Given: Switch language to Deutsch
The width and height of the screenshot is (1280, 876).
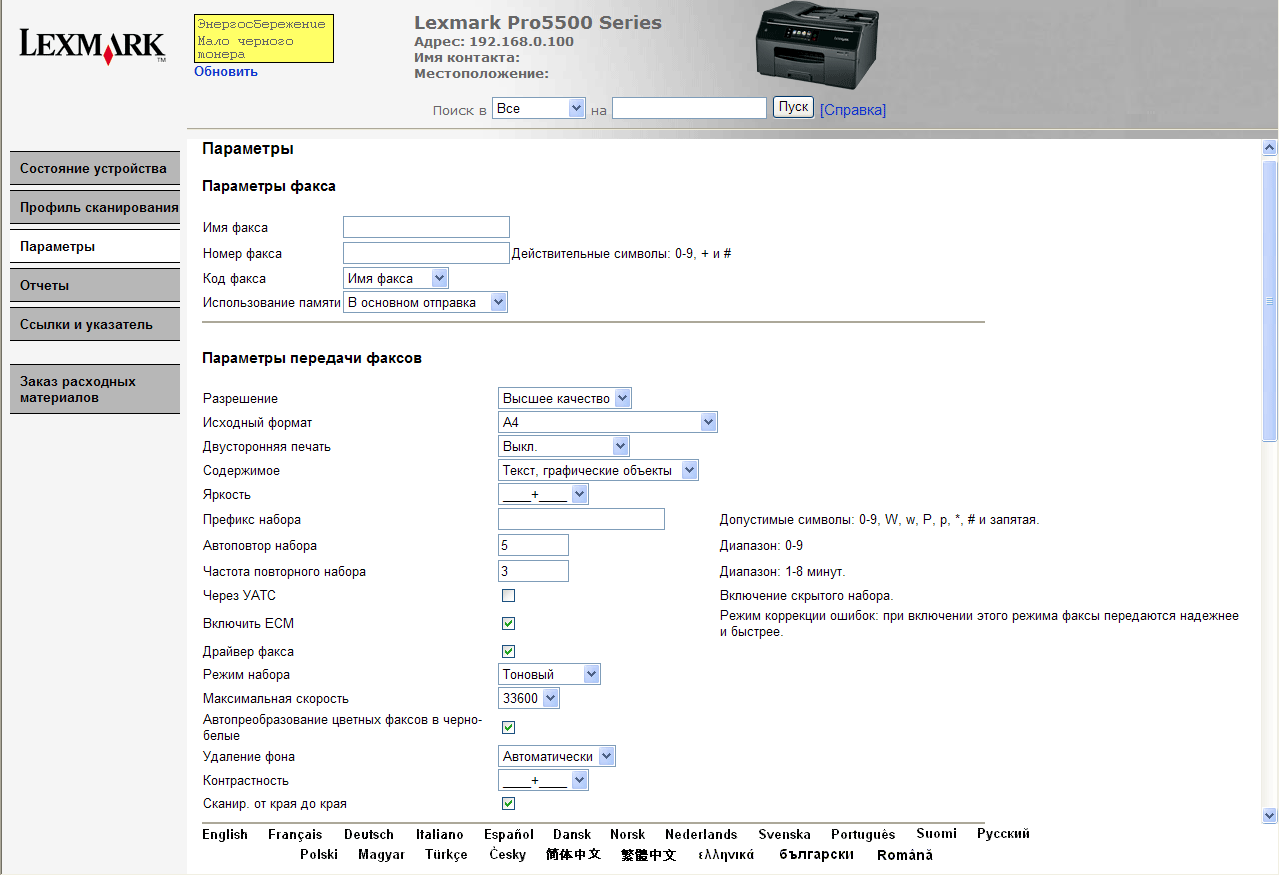Looking at the screenshot, I should tap(369, 834).
